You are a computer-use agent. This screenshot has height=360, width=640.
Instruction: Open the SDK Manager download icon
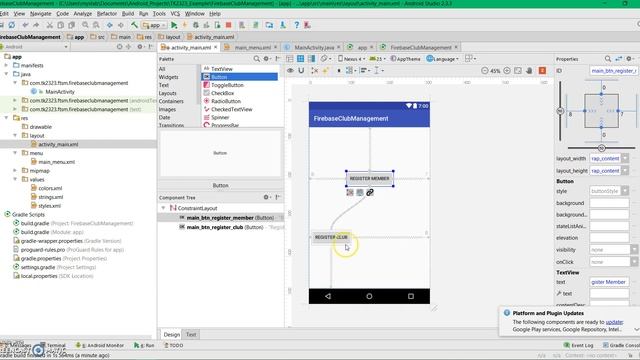click(282, 25)
